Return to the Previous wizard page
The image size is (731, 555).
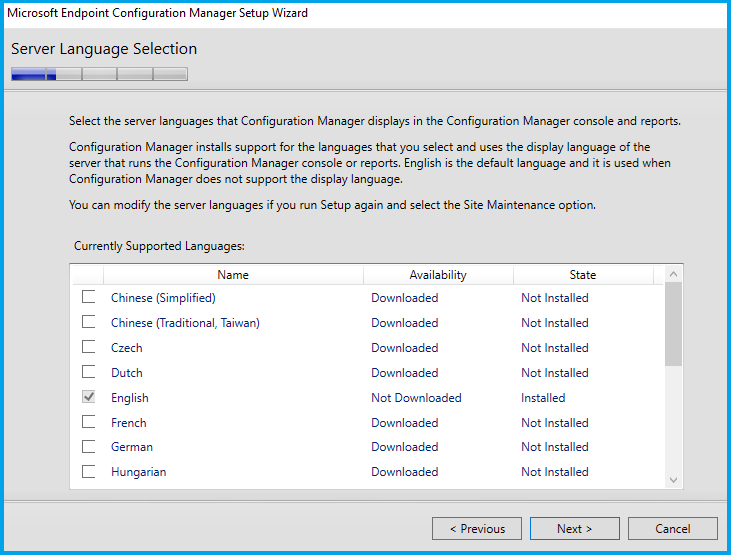coord(477,529)
